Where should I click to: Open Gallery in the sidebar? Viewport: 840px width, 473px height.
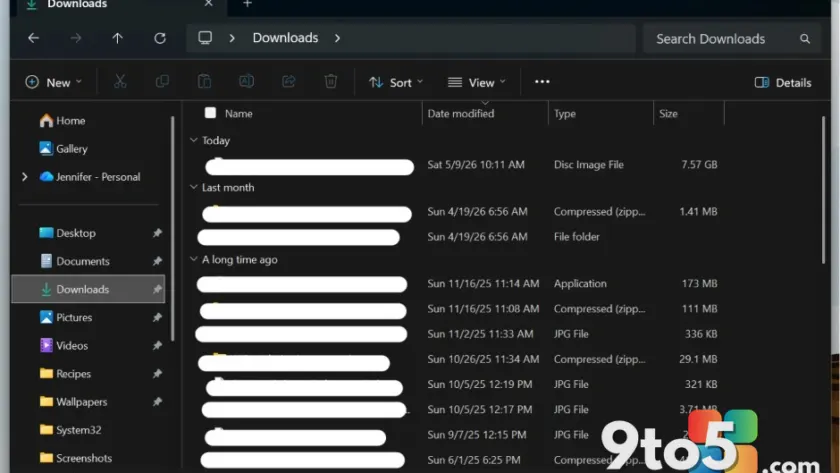(x=63, y=148)
